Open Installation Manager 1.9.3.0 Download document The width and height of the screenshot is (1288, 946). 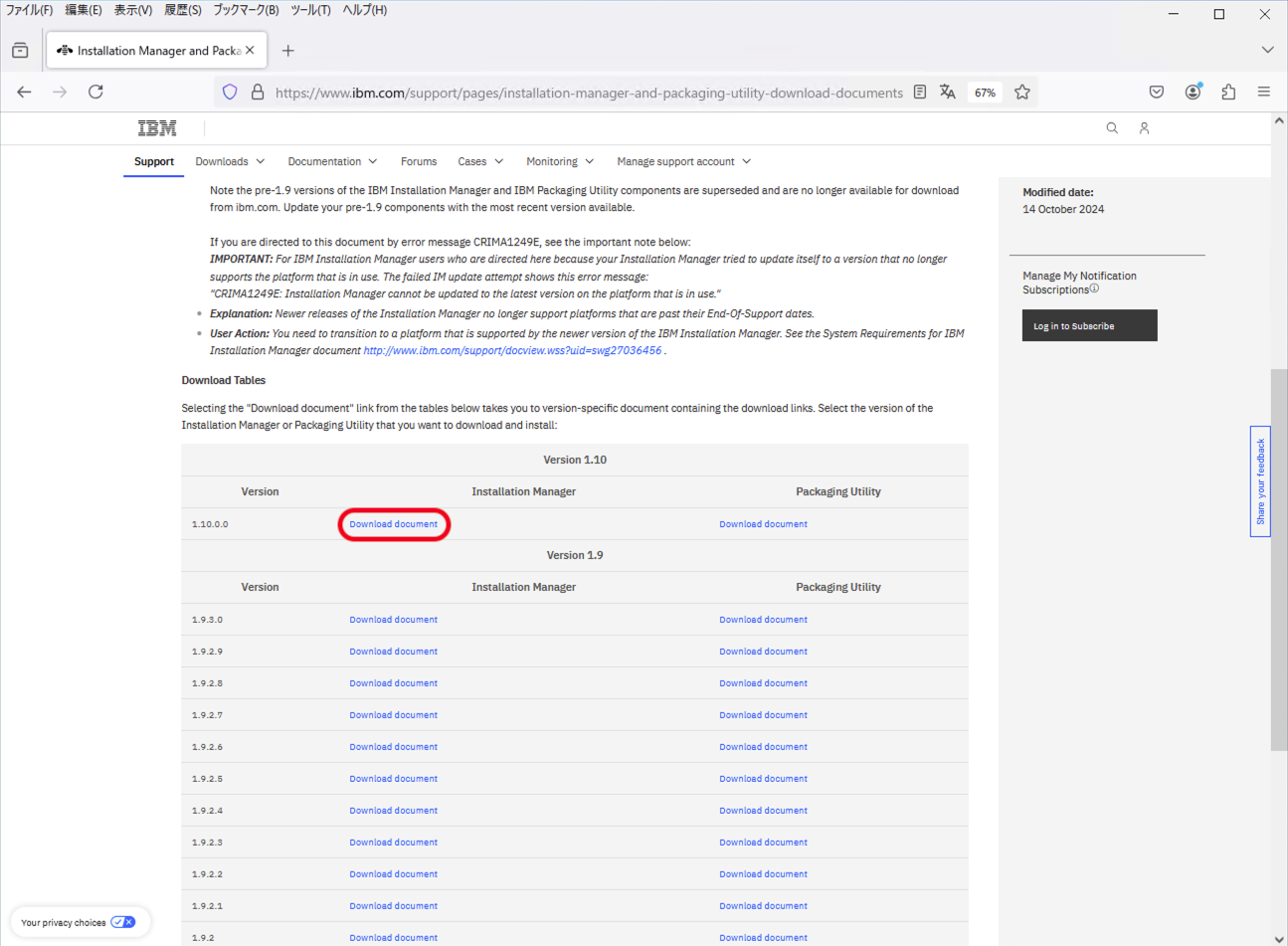[393, 620]
